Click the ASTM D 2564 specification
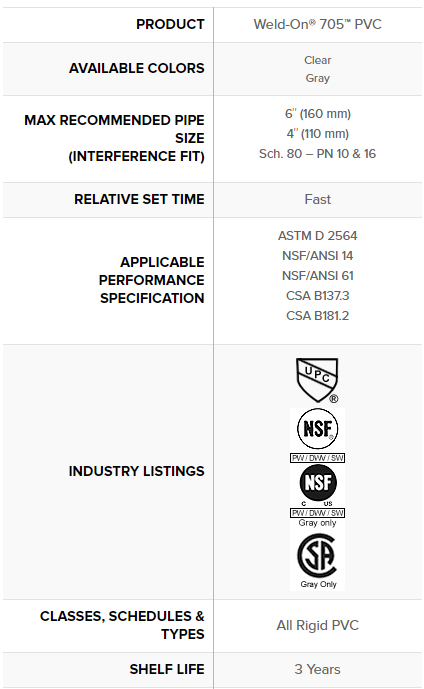424x689 pixels. pyautogui.click(x=317, y=236)
